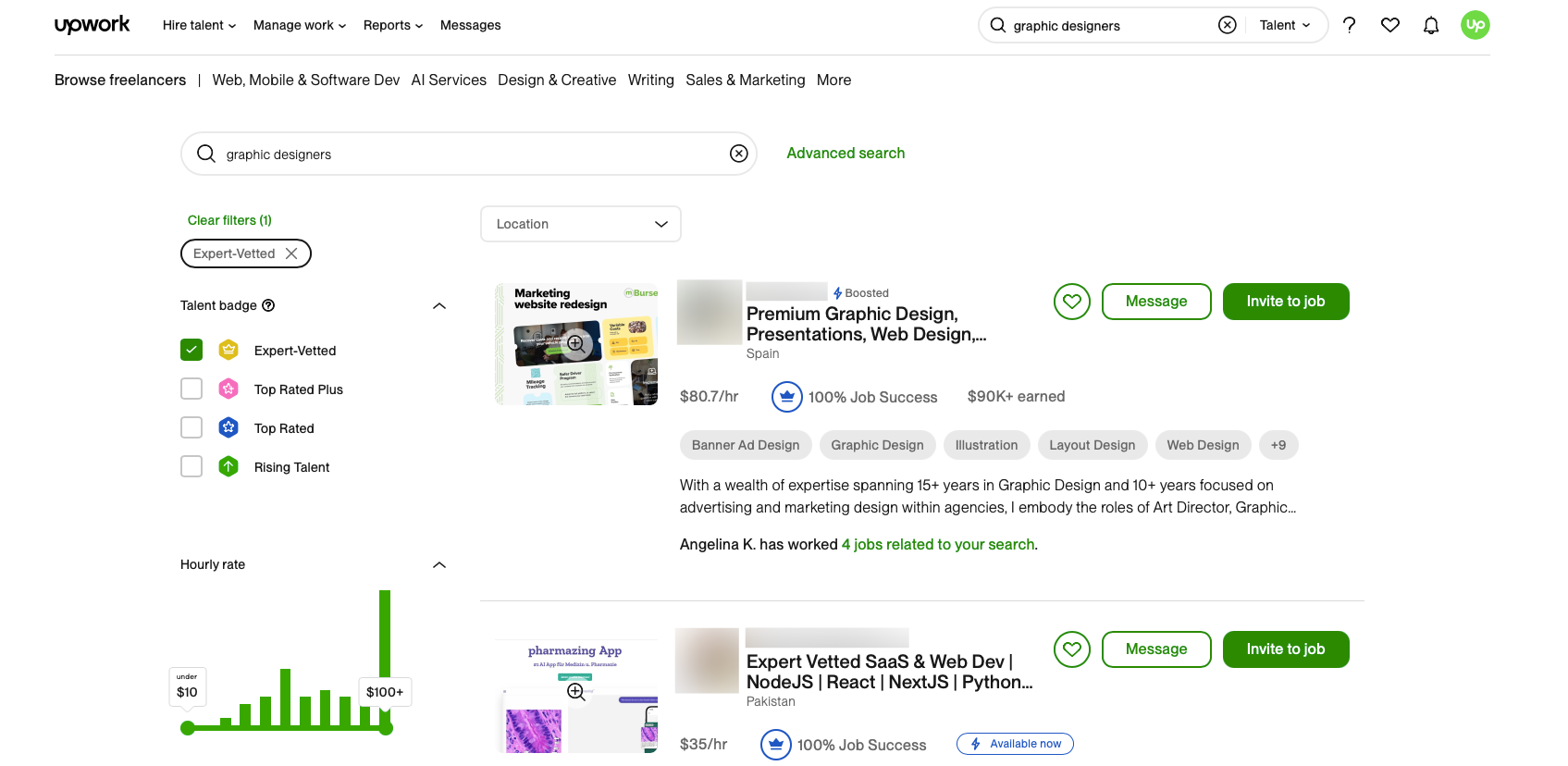Open Premium Graphic Design profile title
This screenshot has height=766, width=1568.
(867, 324)
